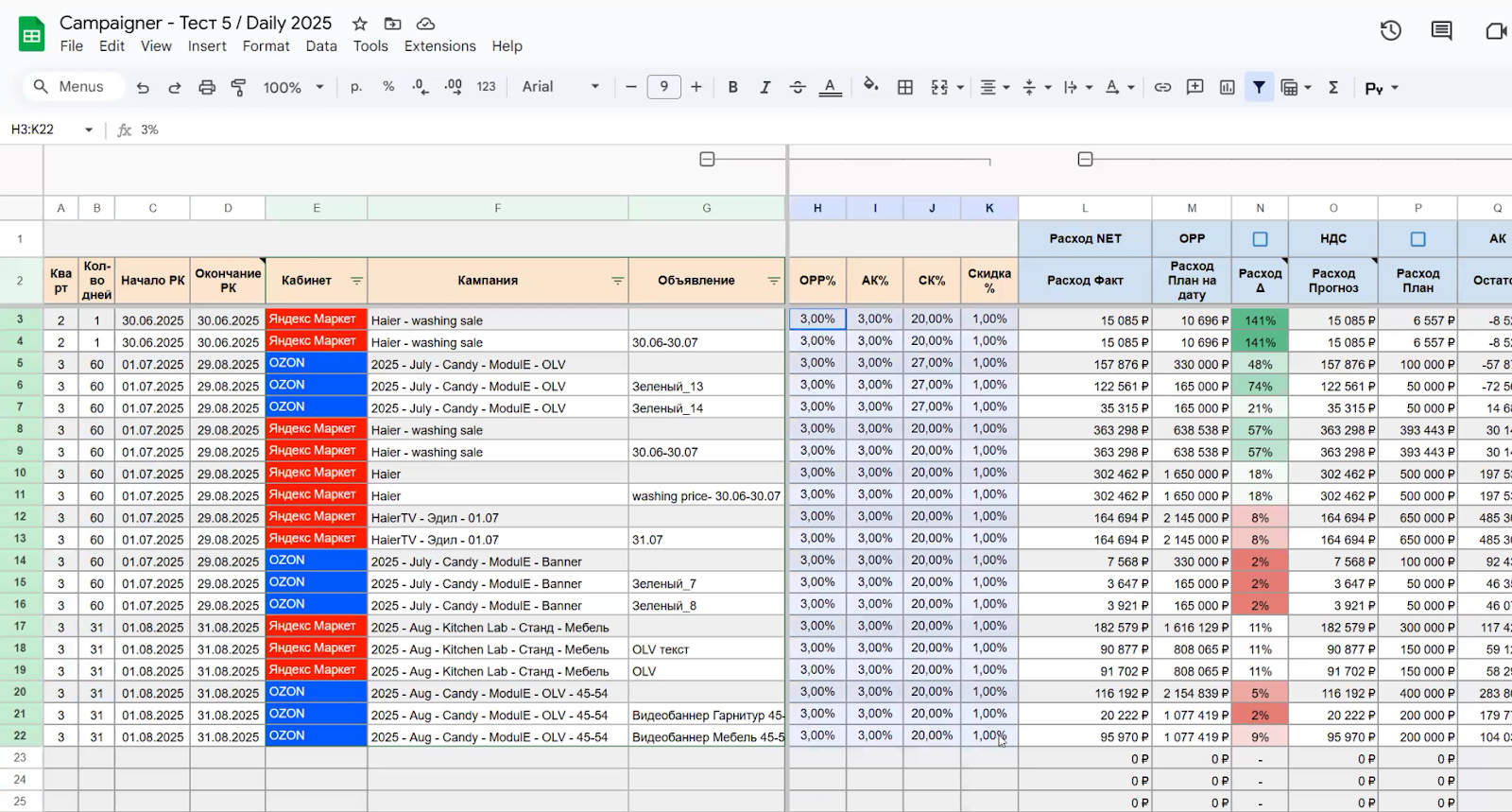Tick the checkbox in column N header
This screenshot has height=812, width=1512.
(1260, 239)
